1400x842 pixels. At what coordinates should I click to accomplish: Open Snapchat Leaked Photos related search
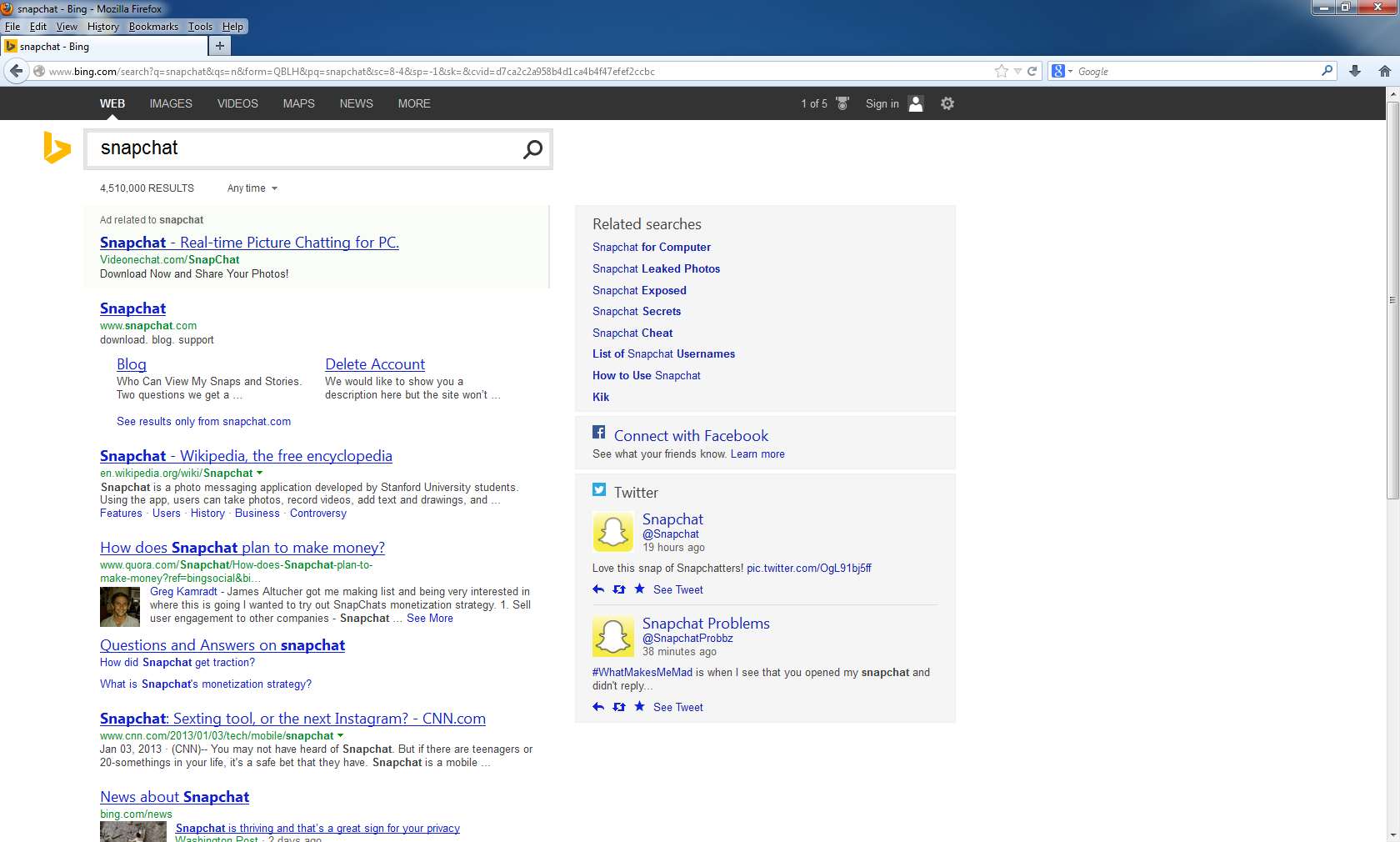[x=656, y=268]
